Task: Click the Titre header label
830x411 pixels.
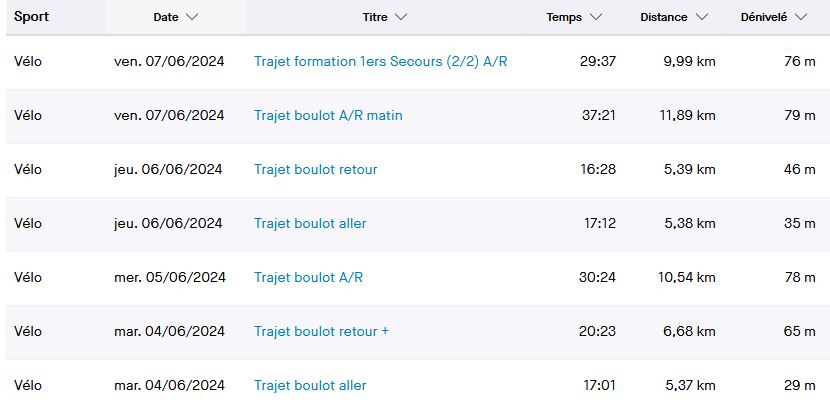Action: pos(375,18)
